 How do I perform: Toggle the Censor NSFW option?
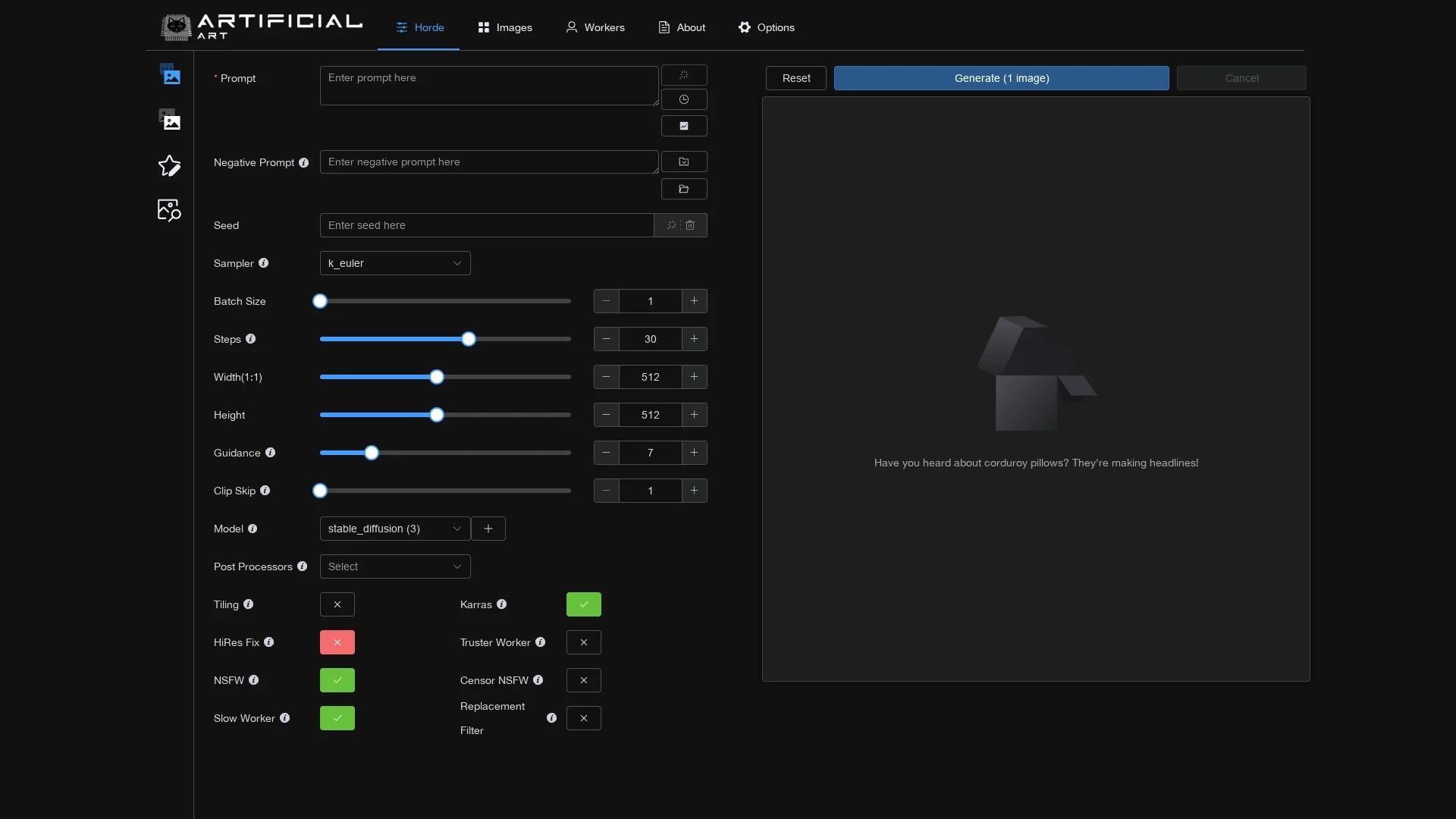[x=584, y=680]
